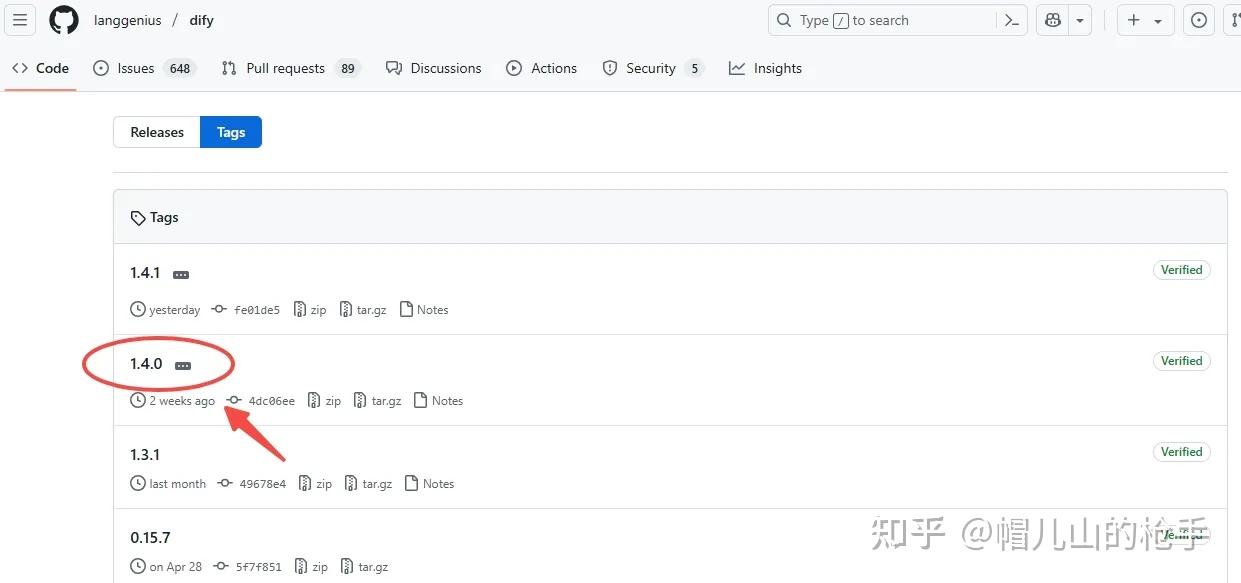Switch the toggle to Releases view
This screenshot has height=583, width=1241.
(156, 131)
